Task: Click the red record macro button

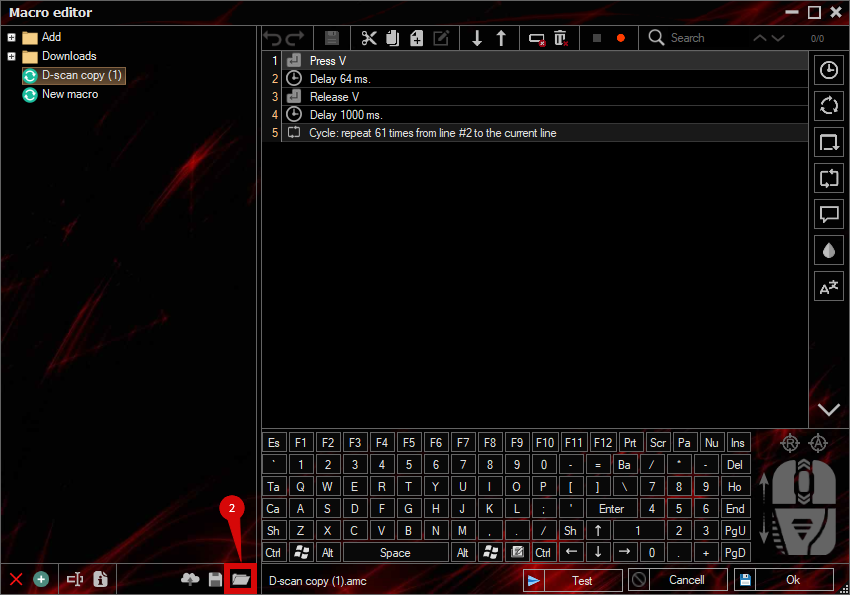Action: 621,38
